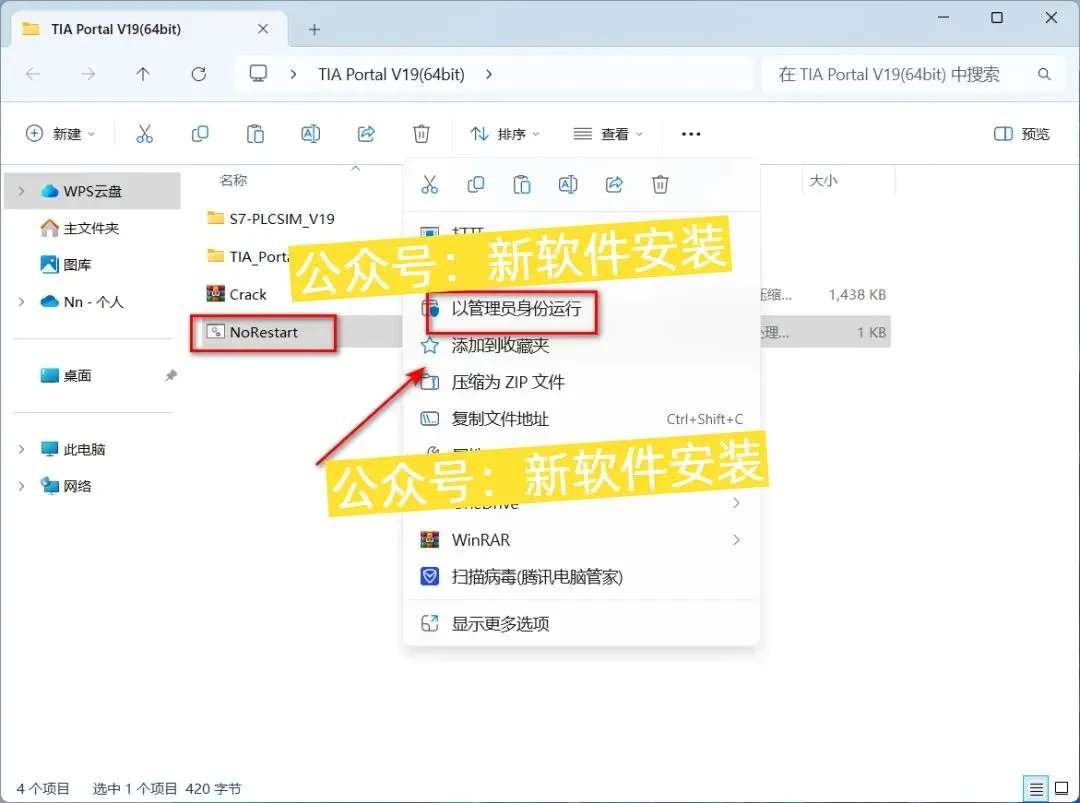
Task: Switch to large icons view in status bar
Action: pos(1062,788)
